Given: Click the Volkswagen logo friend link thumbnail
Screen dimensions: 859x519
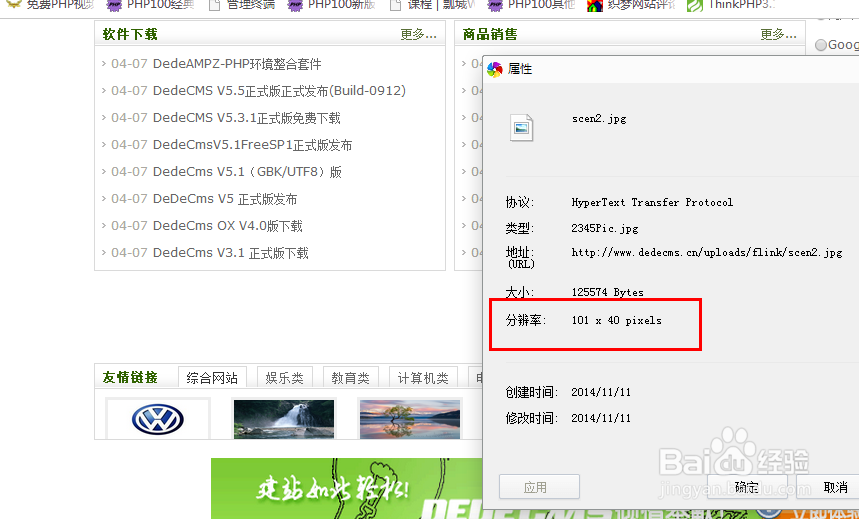Looking at the screenshot, I should (158, 419).
